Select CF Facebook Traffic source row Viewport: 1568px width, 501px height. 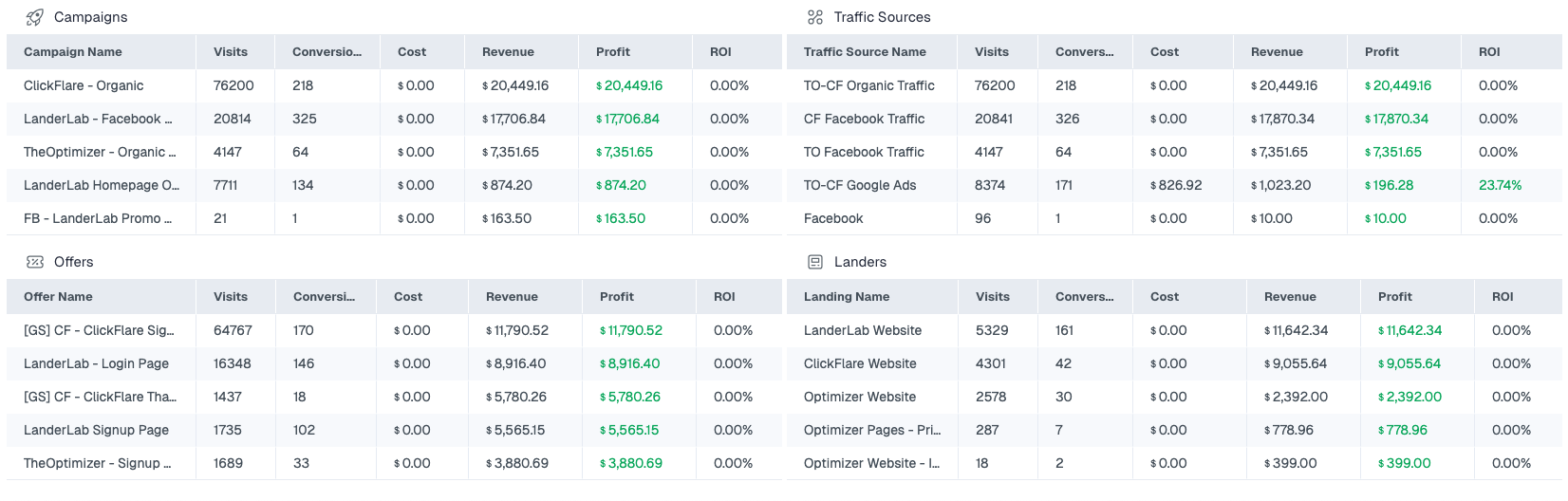point(864,119)
